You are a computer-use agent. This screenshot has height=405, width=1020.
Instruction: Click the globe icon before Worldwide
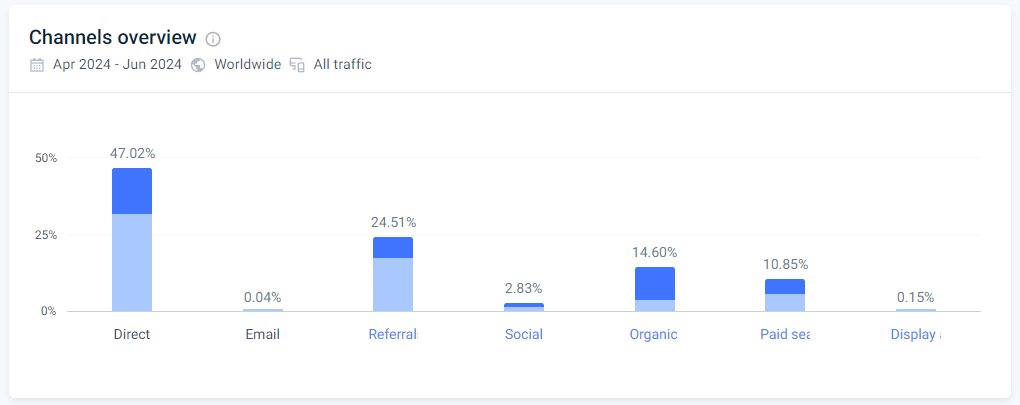click(x=198, y=65)
